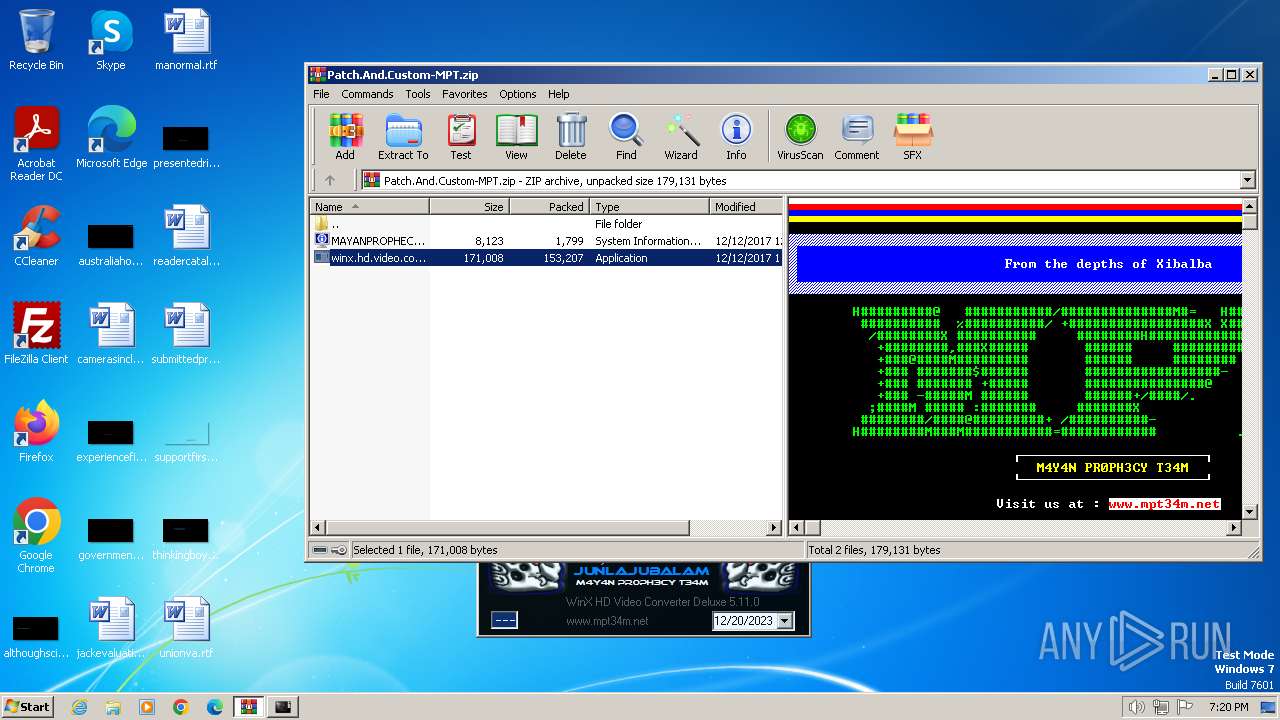
Task: Open jackevaluati... document on desktop
Action: 111,628
